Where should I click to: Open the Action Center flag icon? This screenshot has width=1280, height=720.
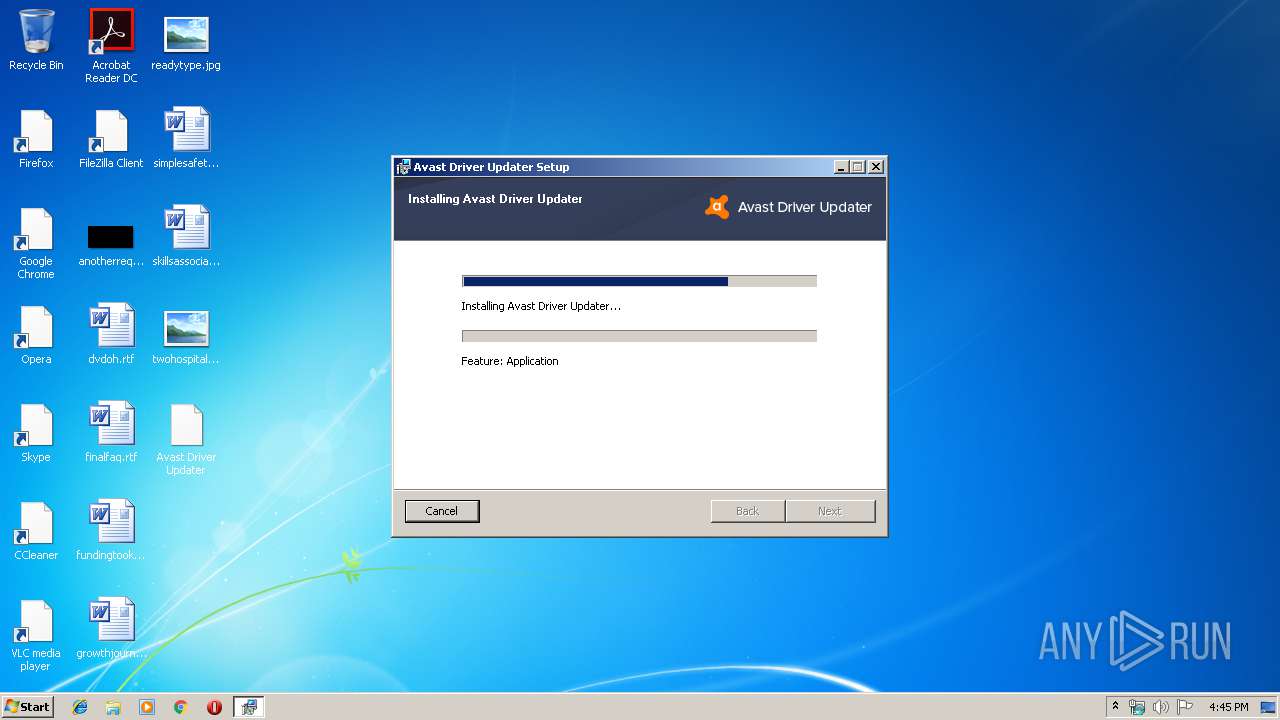point(1184,707)
